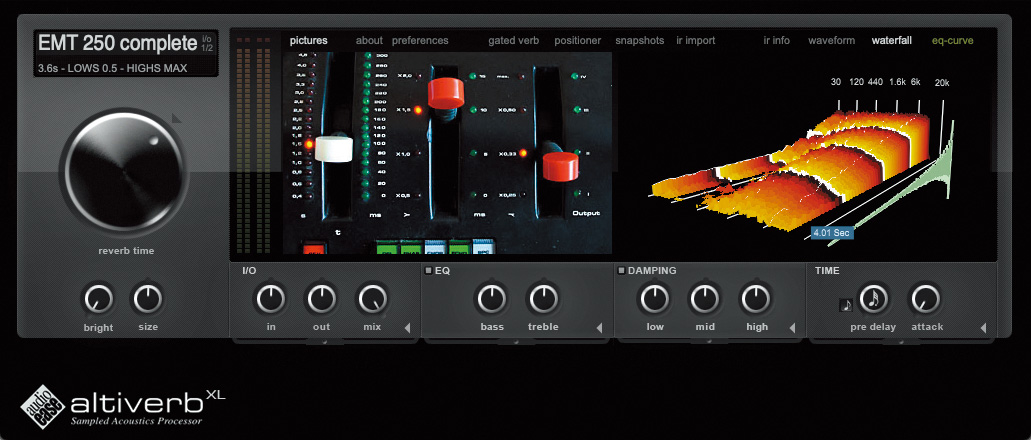Click the damping high knob
The width and height of the screenshot is (1031, 440).
756,299
